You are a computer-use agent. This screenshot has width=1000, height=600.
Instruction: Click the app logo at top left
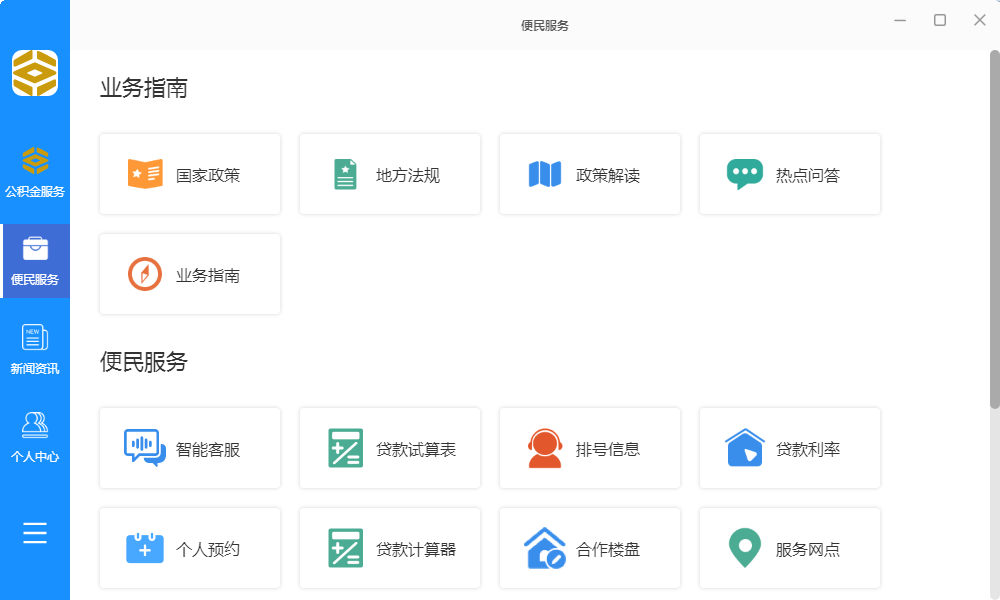coord(35,73)
